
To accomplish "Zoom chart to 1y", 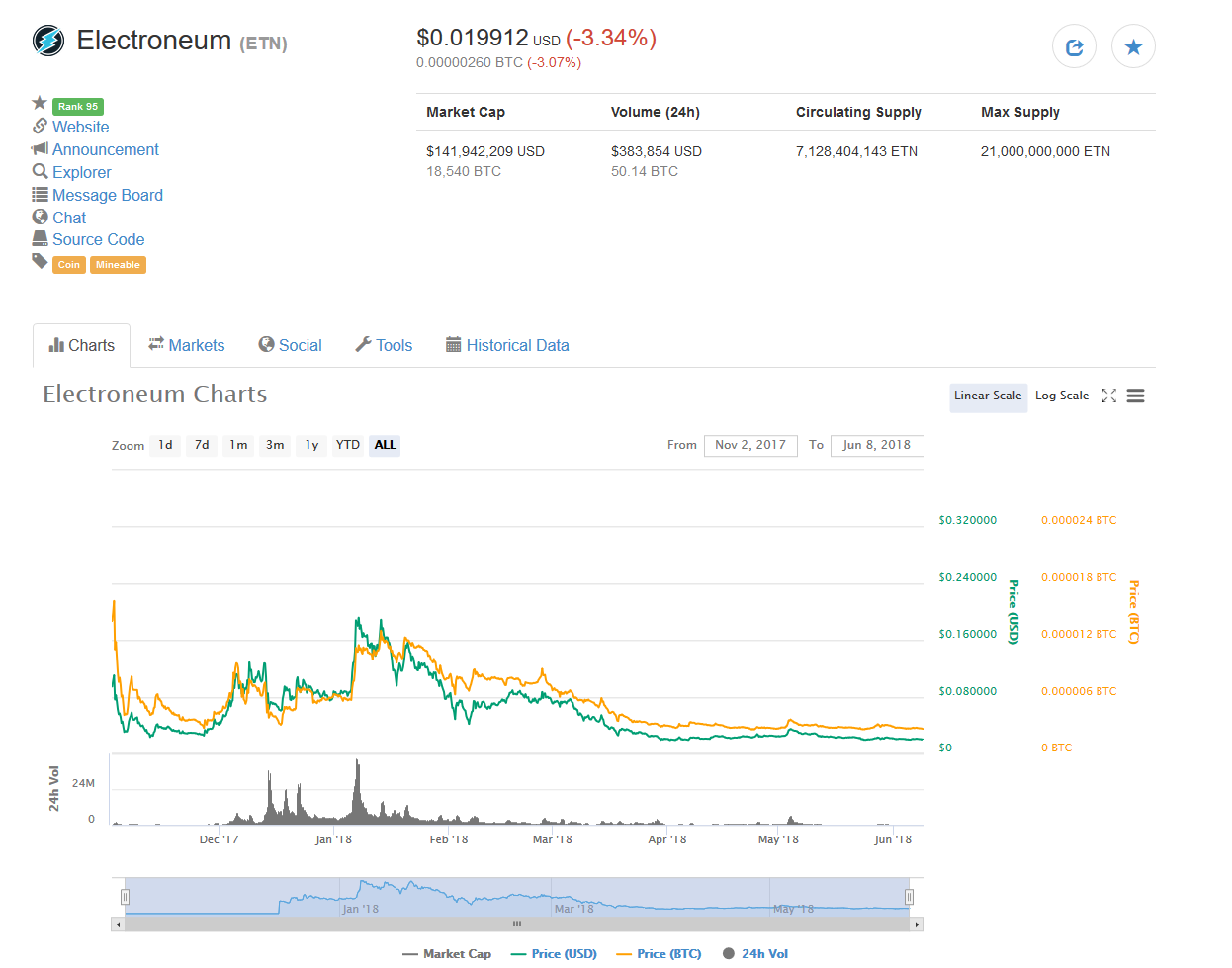I will [311, 445].
